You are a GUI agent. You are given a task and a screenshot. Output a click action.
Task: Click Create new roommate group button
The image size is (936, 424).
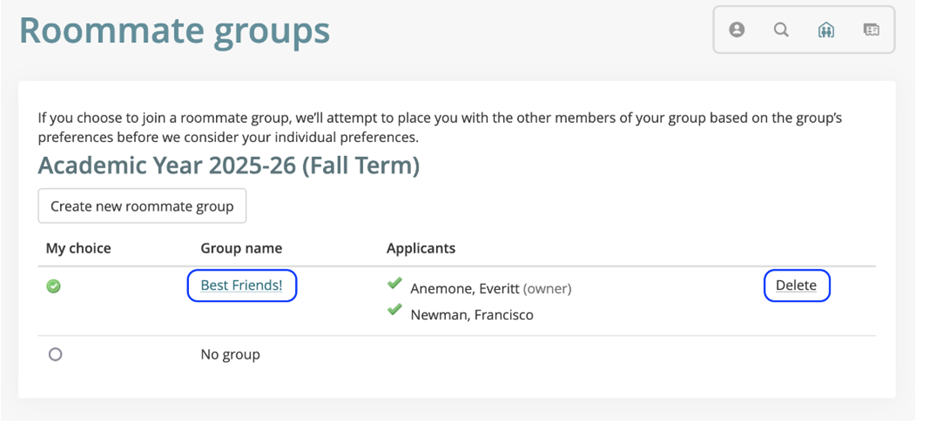(x=142, y=206)
